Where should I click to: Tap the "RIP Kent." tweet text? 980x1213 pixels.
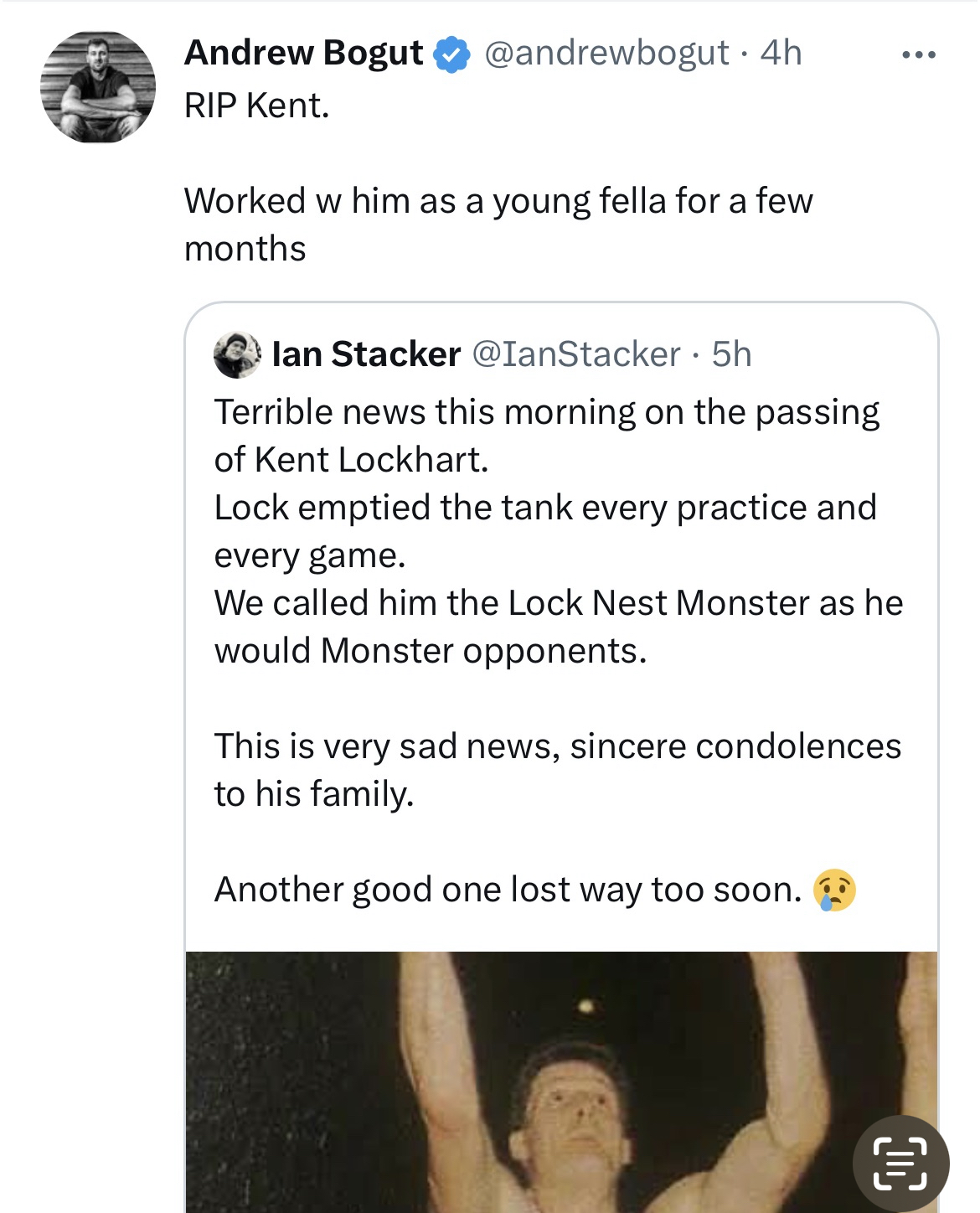tap(256, 106)
